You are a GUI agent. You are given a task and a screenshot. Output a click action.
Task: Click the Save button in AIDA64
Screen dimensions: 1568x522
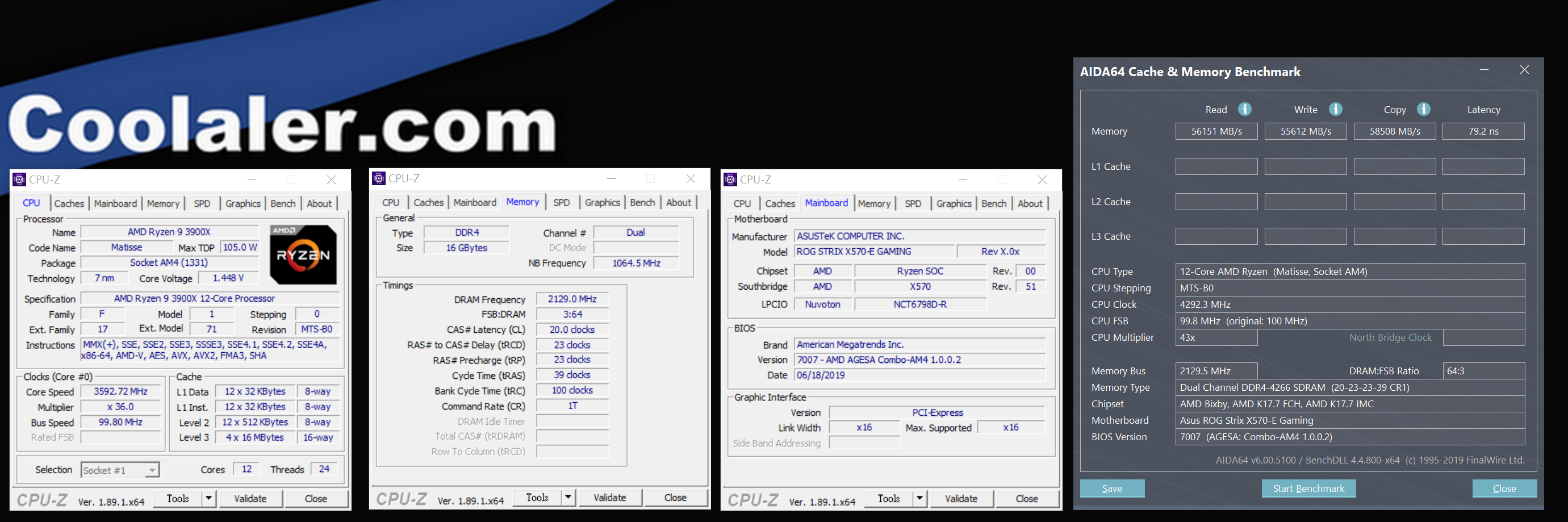click(x=1112, y=488)
